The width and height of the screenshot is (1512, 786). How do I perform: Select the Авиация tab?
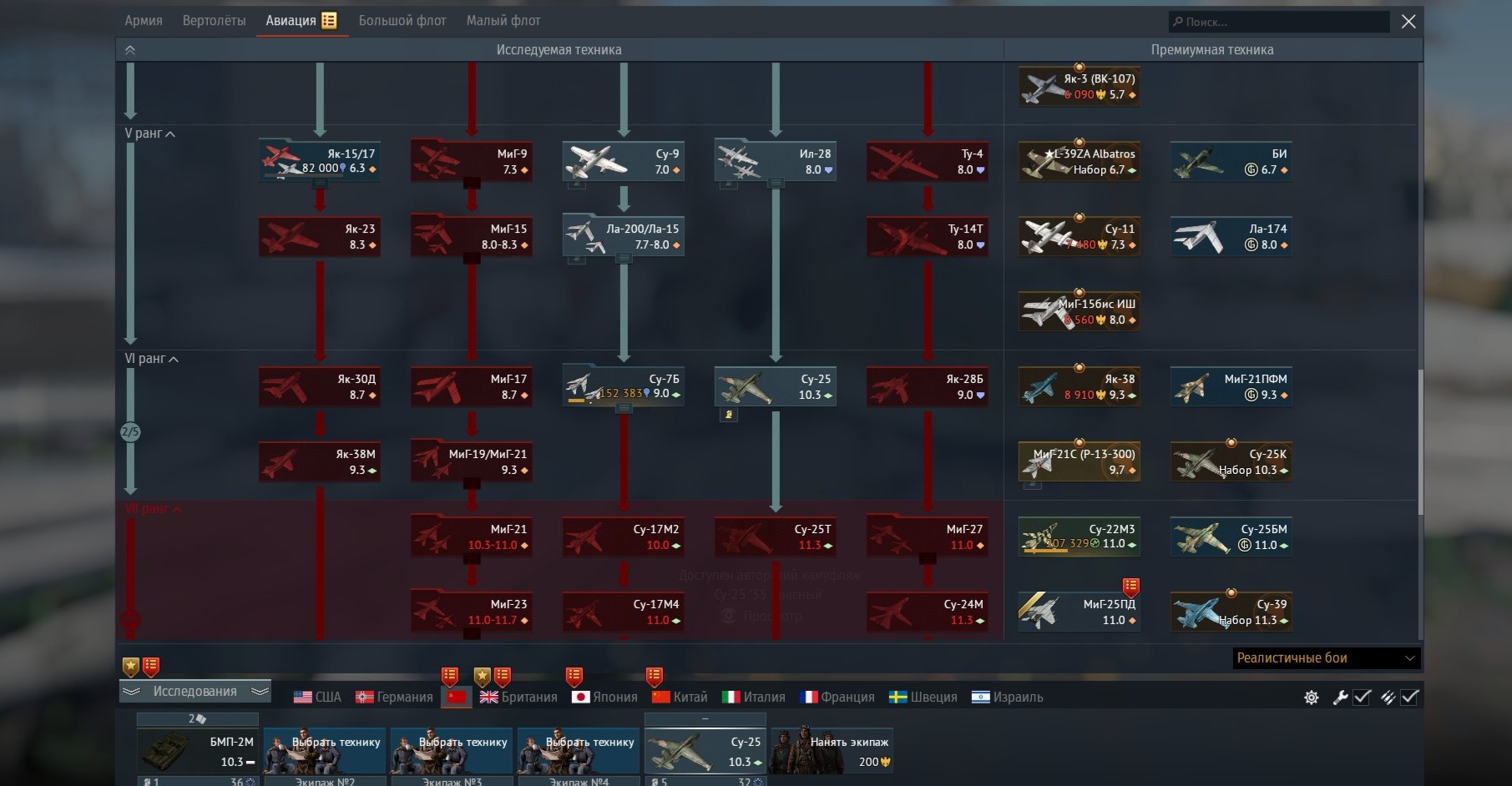301,21
